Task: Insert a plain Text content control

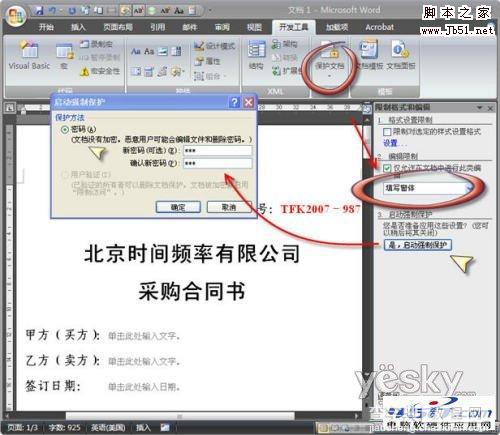Action: (x=149, y=51)
